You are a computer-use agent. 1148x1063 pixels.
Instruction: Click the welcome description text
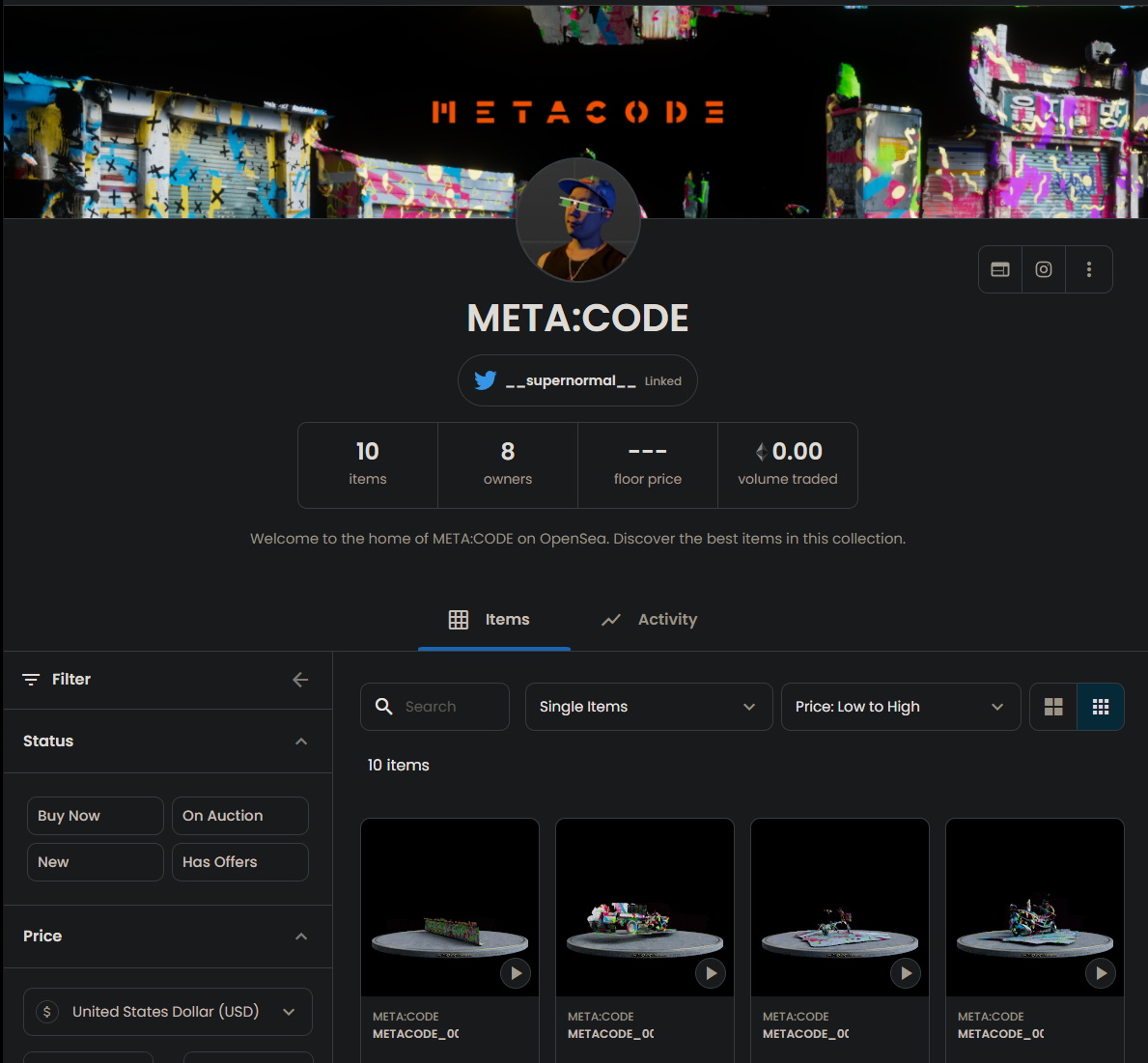[577, 539]
